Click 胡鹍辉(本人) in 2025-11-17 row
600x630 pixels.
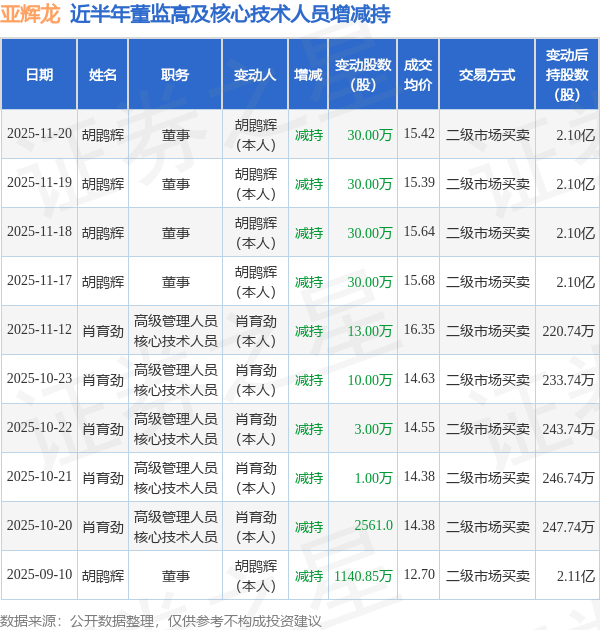pos(256,282)
